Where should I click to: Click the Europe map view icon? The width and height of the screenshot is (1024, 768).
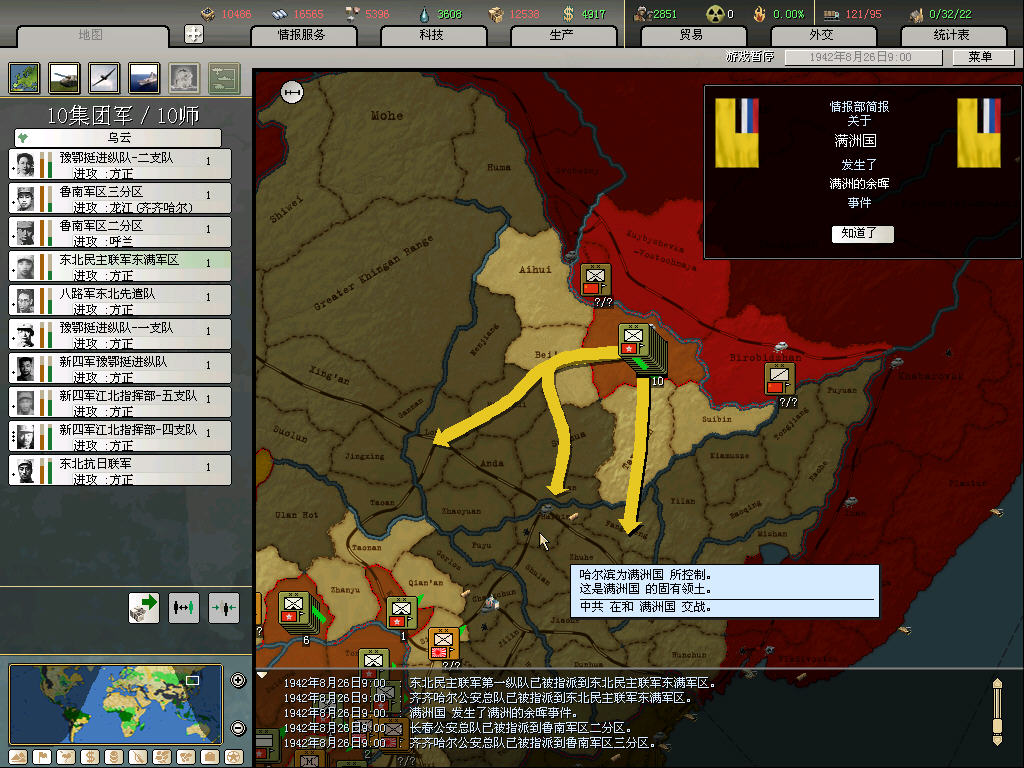[x=24, y=76]
